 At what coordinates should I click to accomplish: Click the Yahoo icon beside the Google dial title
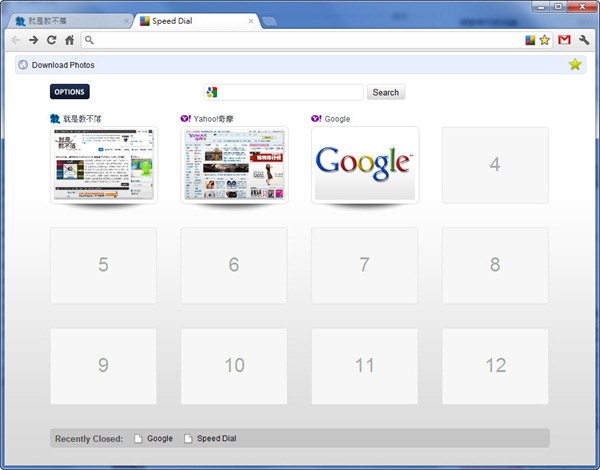316,118
